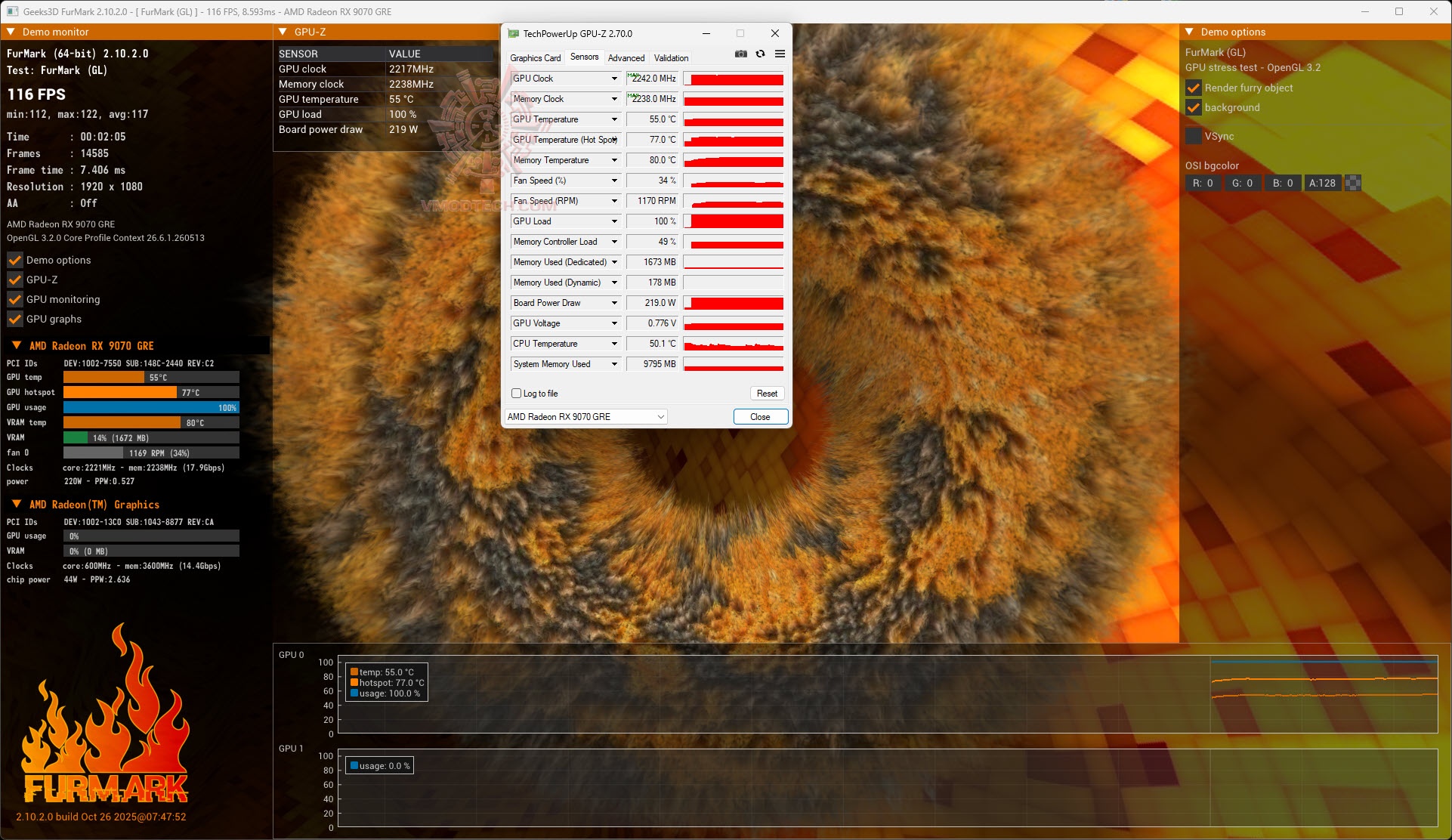Open the Validation tab in GPU-Z
The height and width of the screenshot is (840, 1452).
coord(672,58)
